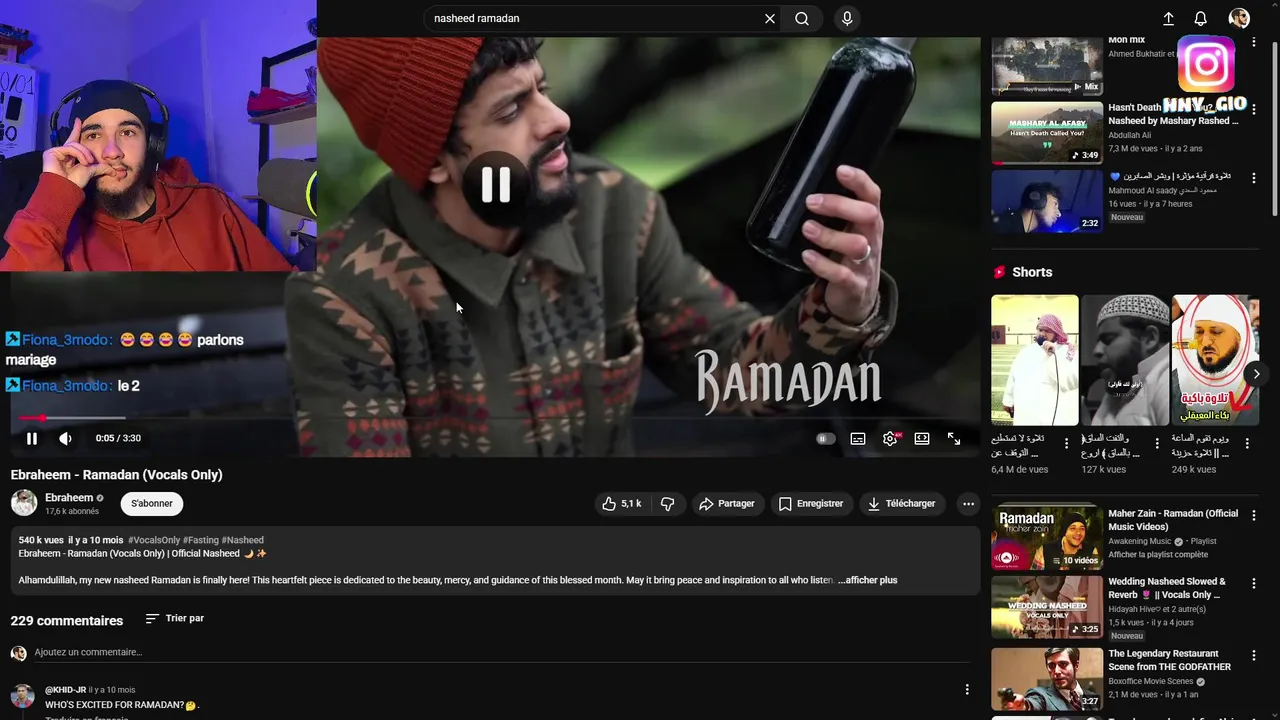The image size is (1280, 720).
Task: Open the Wedding Nasheed video title
Action: coord(1167,588)
